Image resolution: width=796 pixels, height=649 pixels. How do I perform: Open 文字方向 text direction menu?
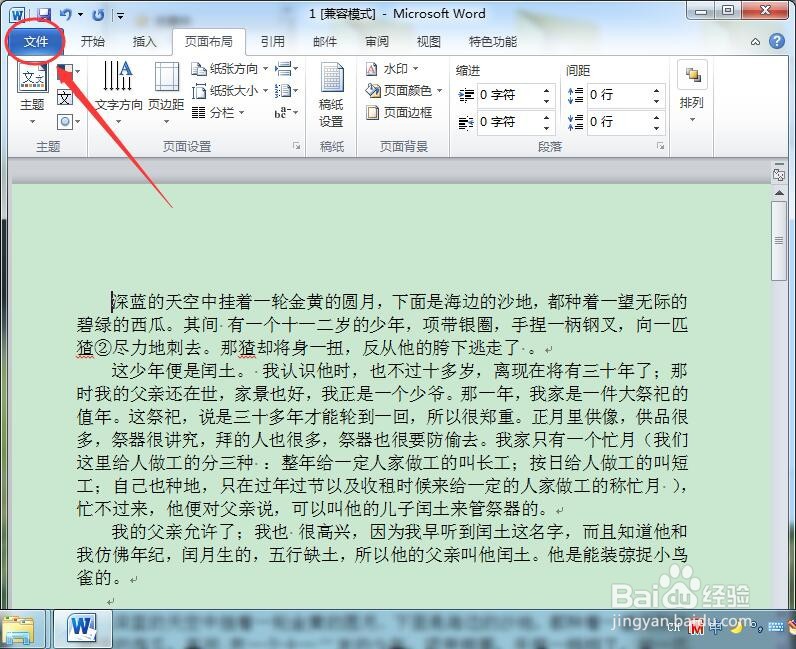point(118,93)
